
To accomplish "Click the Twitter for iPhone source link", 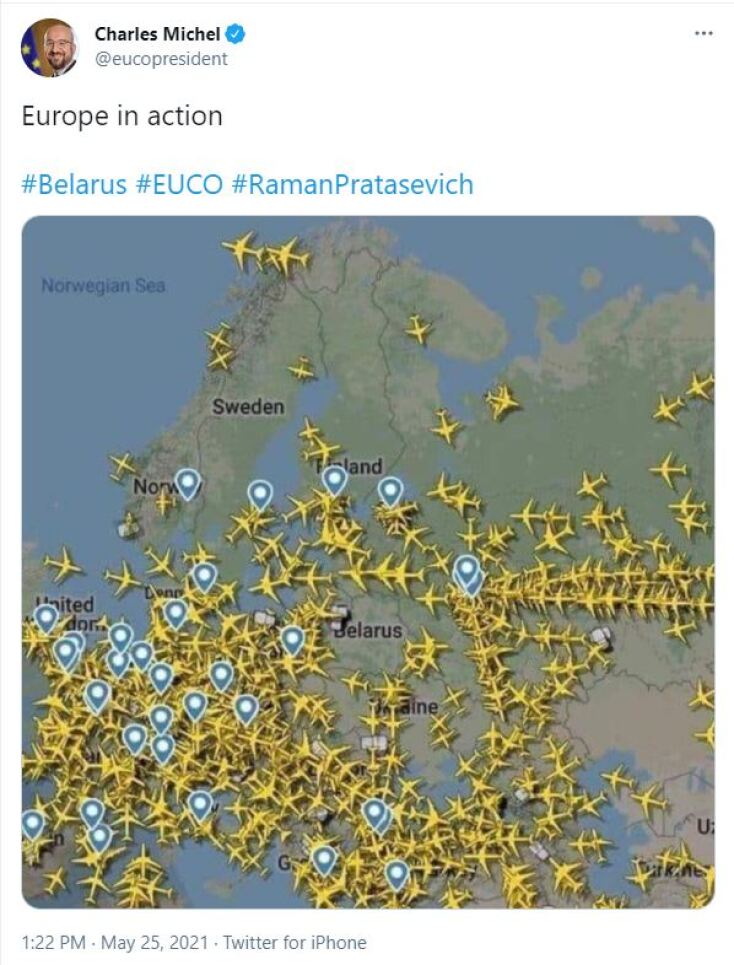I will 294,942.
